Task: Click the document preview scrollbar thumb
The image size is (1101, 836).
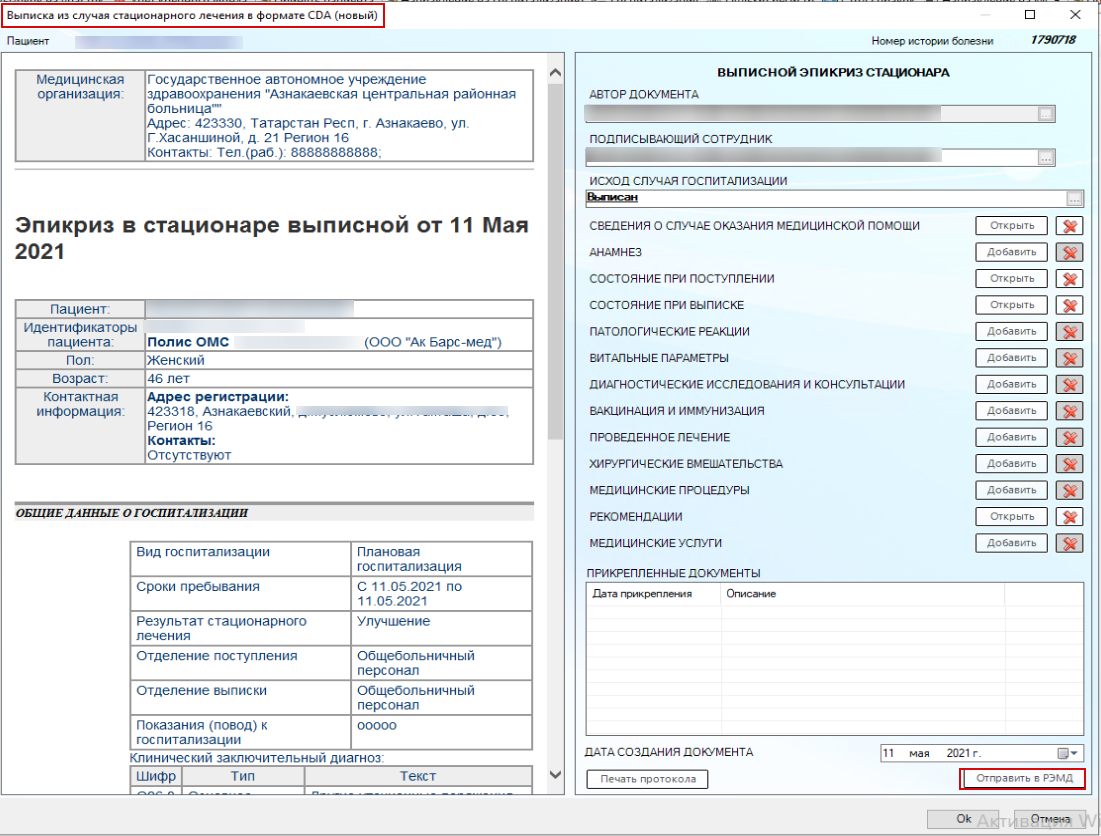Action: point(555,260)
